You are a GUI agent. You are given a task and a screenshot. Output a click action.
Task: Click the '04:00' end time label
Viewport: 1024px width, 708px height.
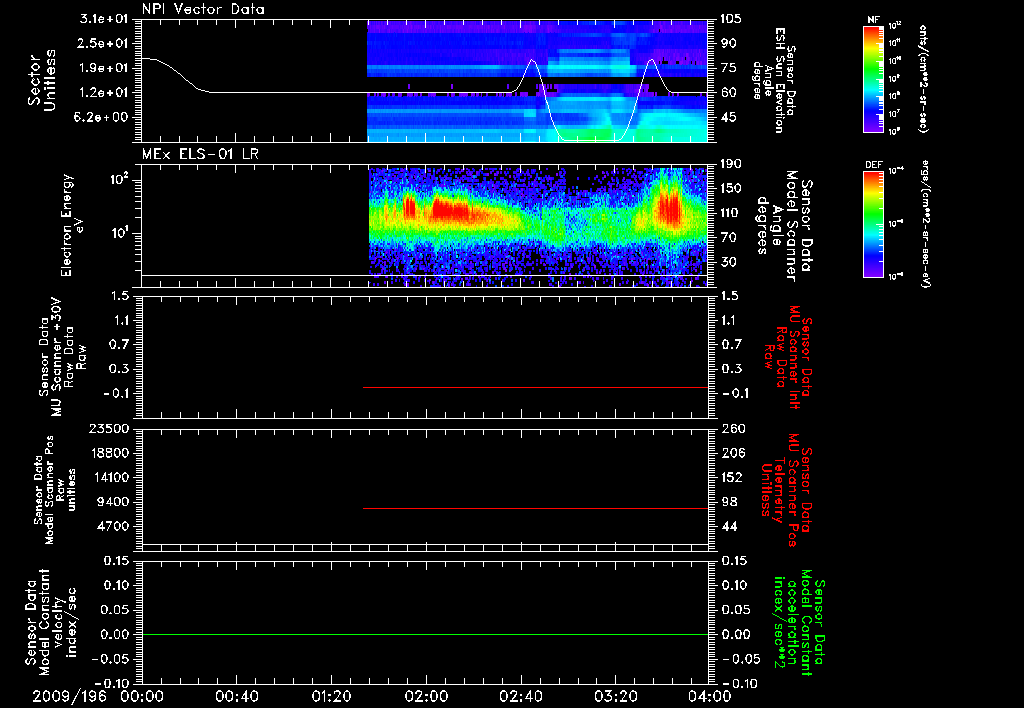point(710,697)
